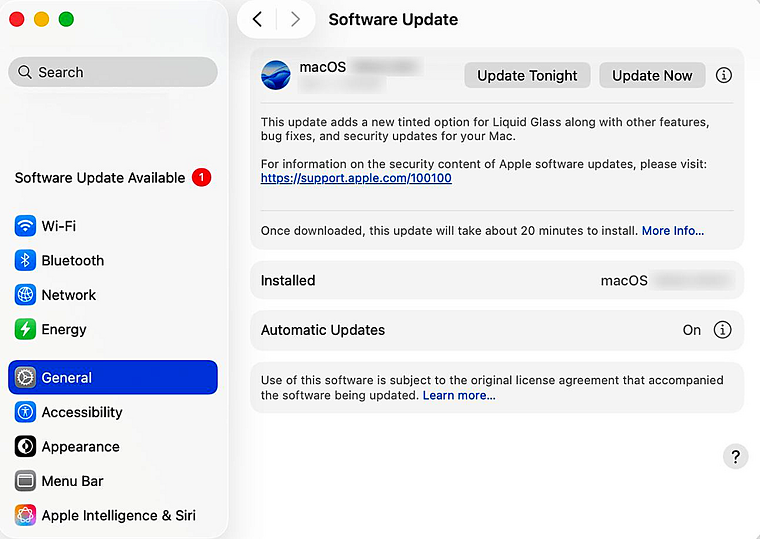Screen dimensions: 760x539
Task: Select General in the sidebar
Action: pyautogui.click(x=113, y=377)
